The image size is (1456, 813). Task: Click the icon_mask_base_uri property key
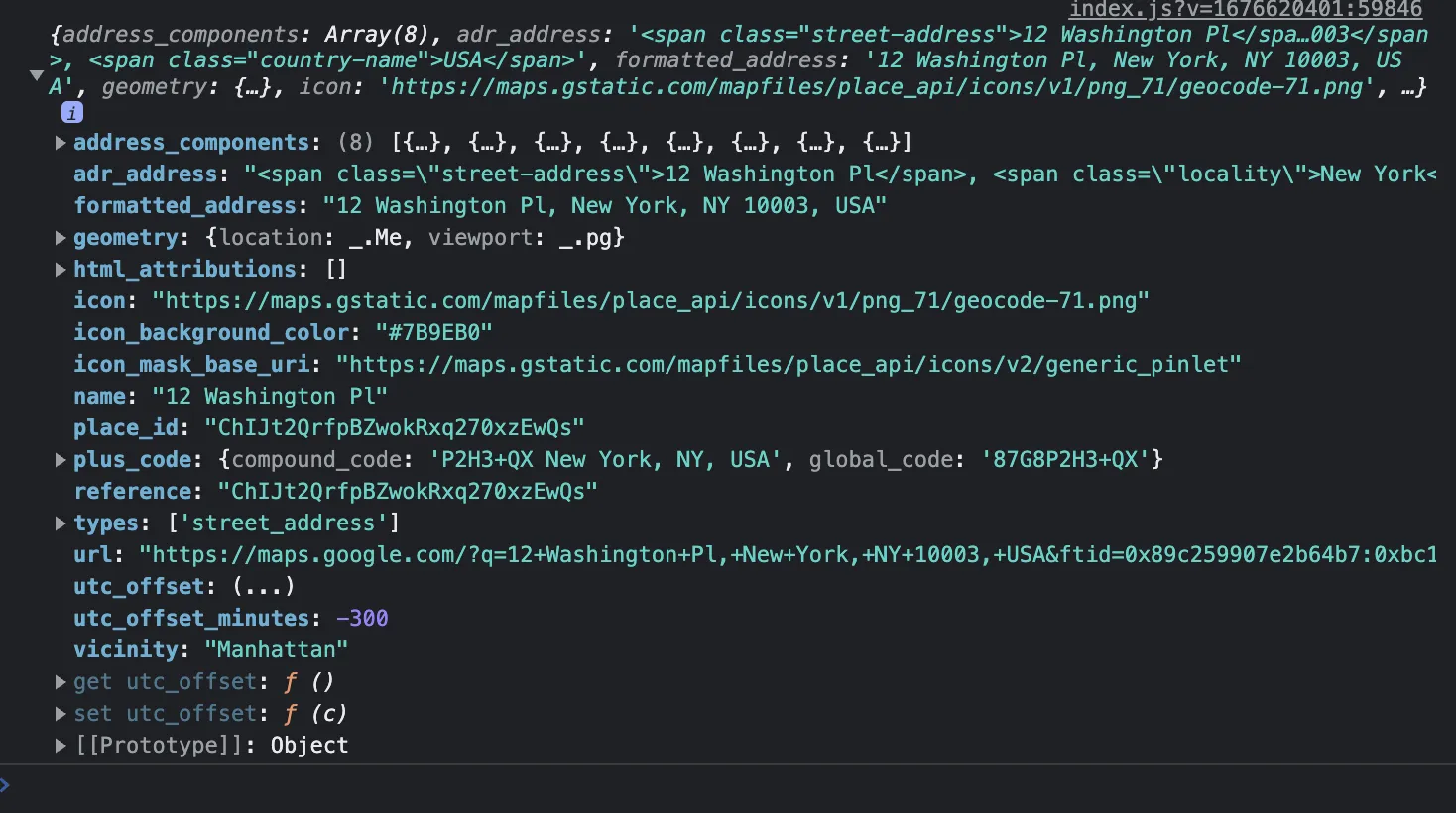click(191, 365)
